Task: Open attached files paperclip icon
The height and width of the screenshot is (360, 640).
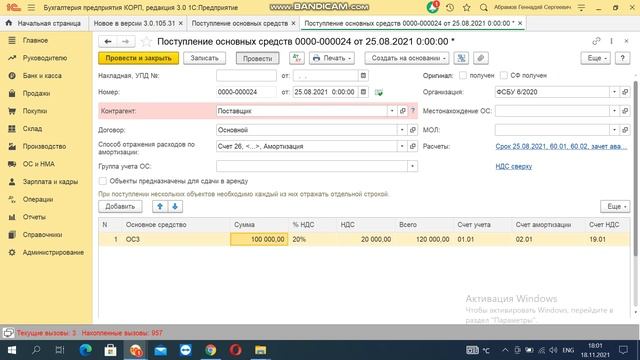Action: (480, 58)
